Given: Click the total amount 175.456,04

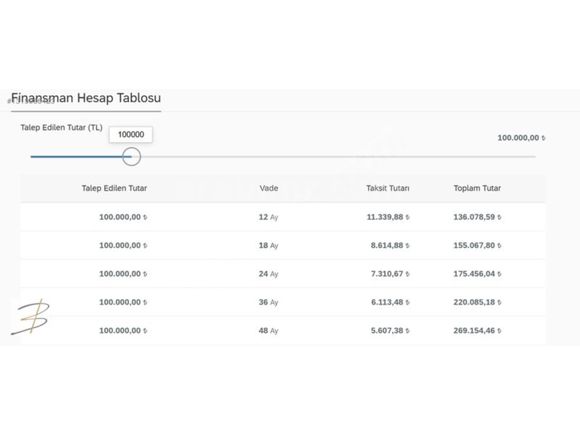Looking at the screenshot, I should (477, 274).
